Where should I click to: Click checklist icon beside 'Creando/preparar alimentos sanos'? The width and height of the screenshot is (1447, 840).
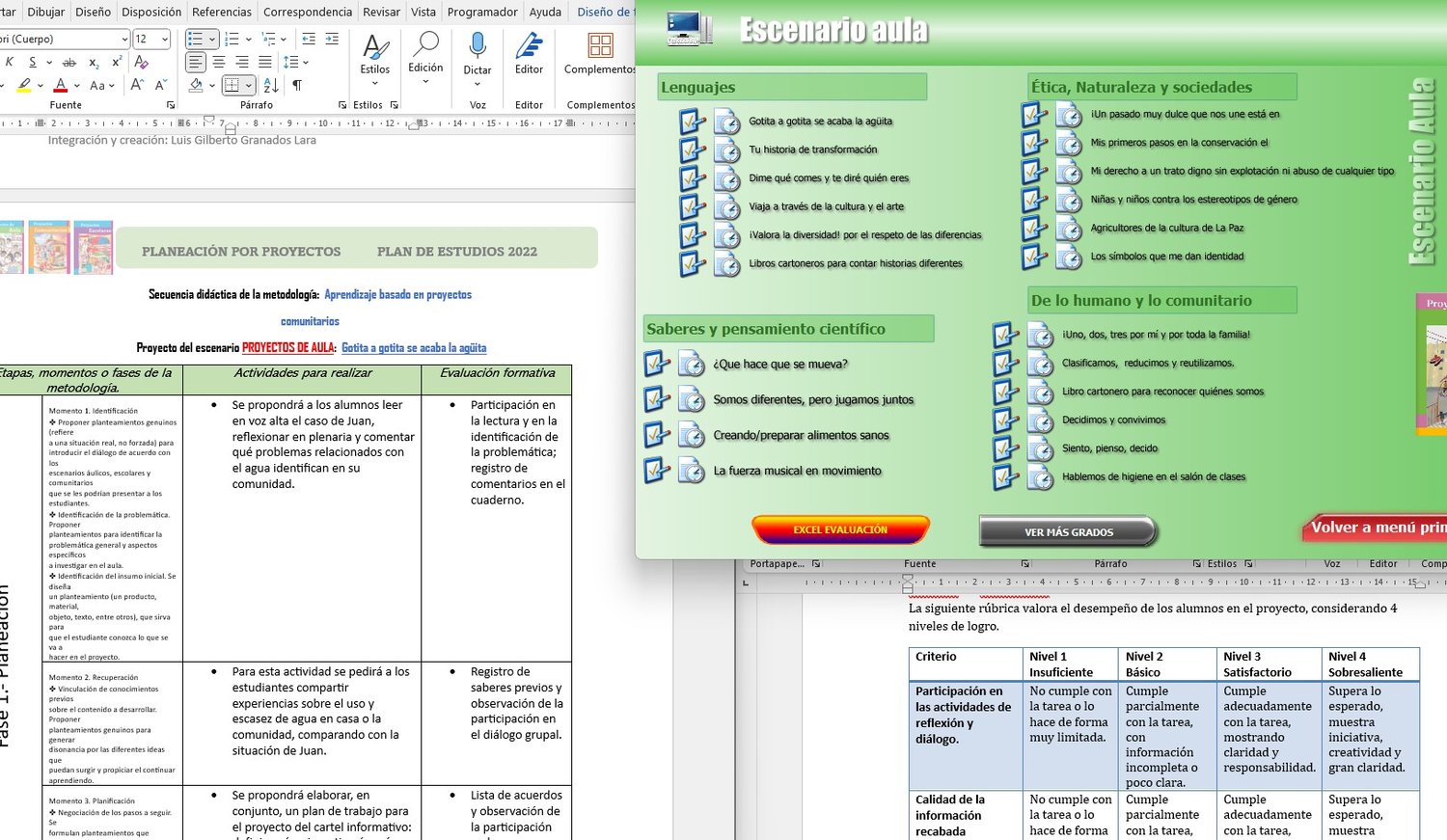point(657,435)
